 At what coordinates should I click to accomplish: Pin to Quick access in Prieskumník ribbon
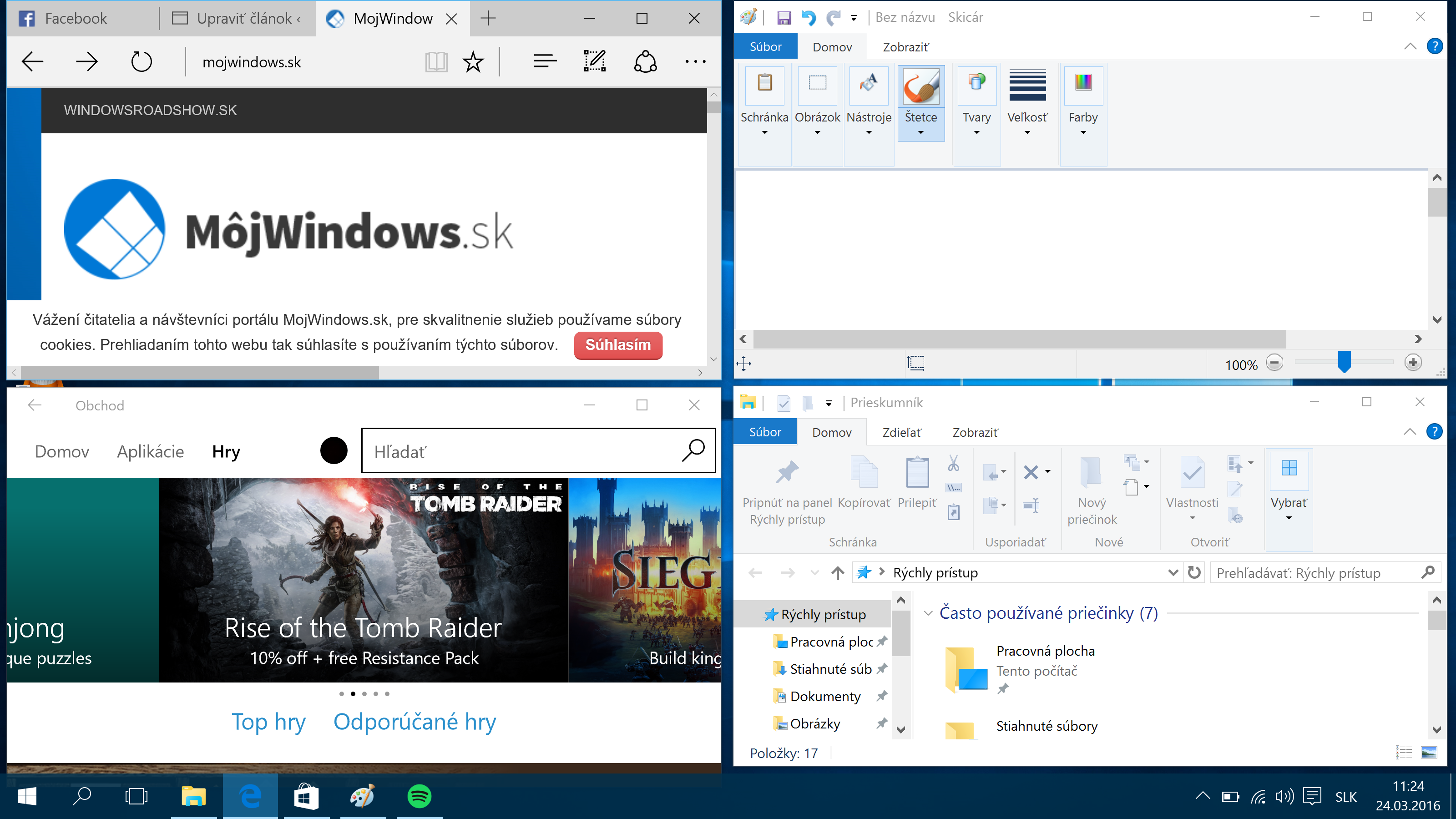[x=787, y=490]
